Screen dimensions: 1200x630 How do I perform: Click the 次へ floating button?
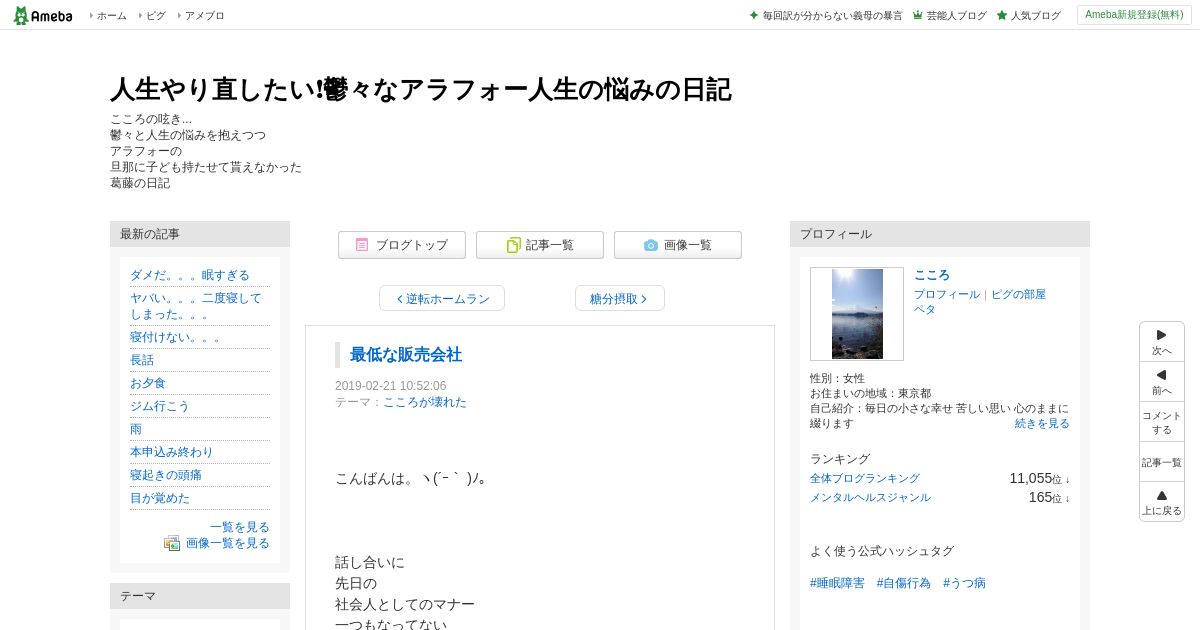1162,342
